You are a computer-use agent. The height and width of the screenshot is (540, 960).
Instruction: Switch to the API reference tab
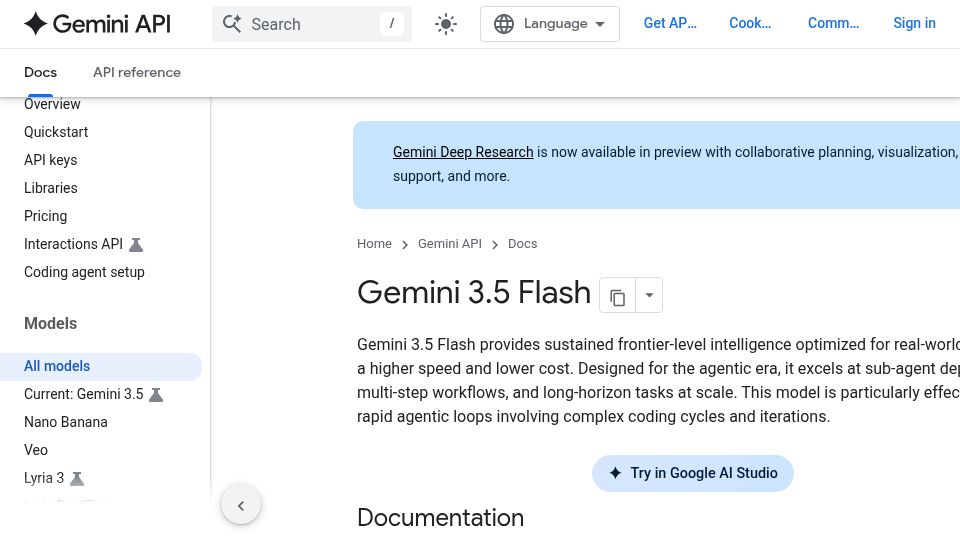click(137, 72)
